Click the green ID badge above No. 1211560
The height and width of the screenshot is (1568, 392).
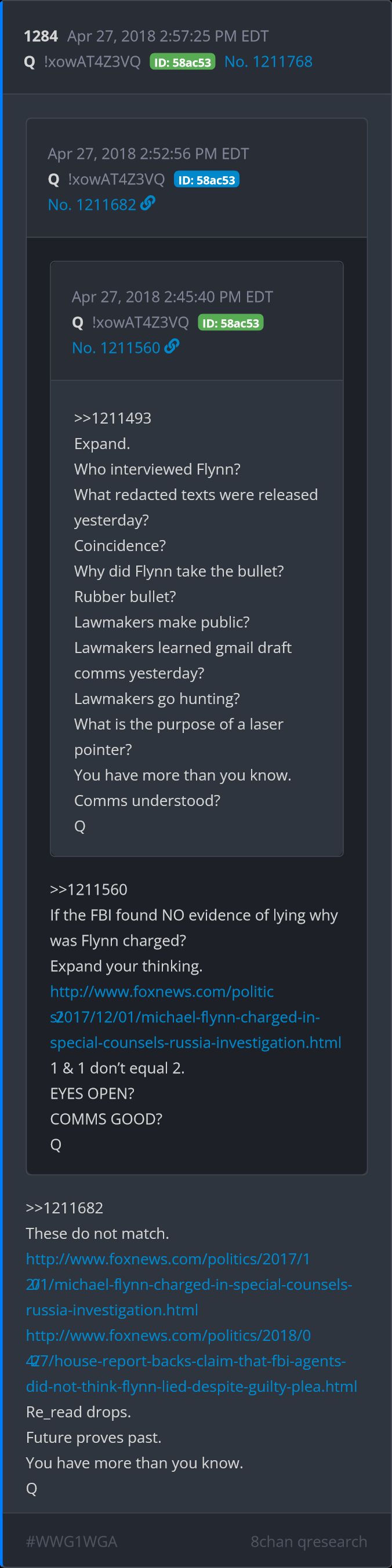(231, 323)
